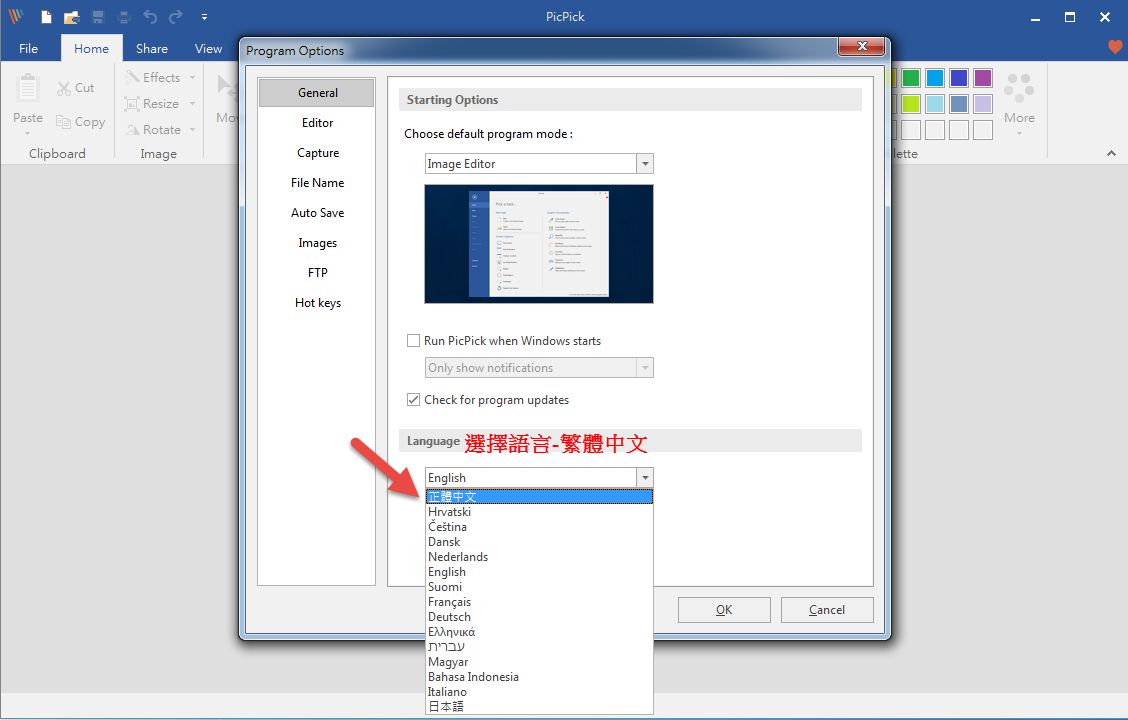Open the Auto Save options category
The width and height of the screenshot is (1128, 720).
point(317,213)
